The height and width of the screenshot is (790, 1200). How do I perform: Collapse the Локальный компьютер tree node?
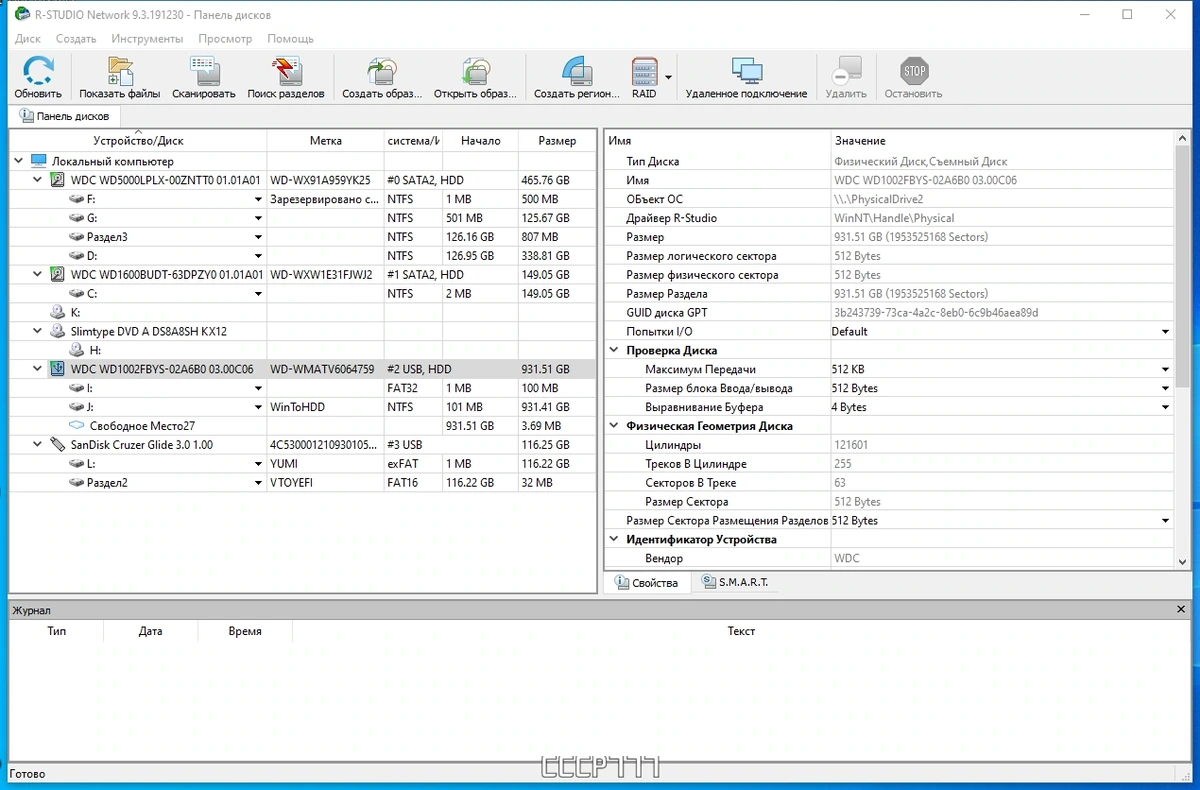[20, 161]
